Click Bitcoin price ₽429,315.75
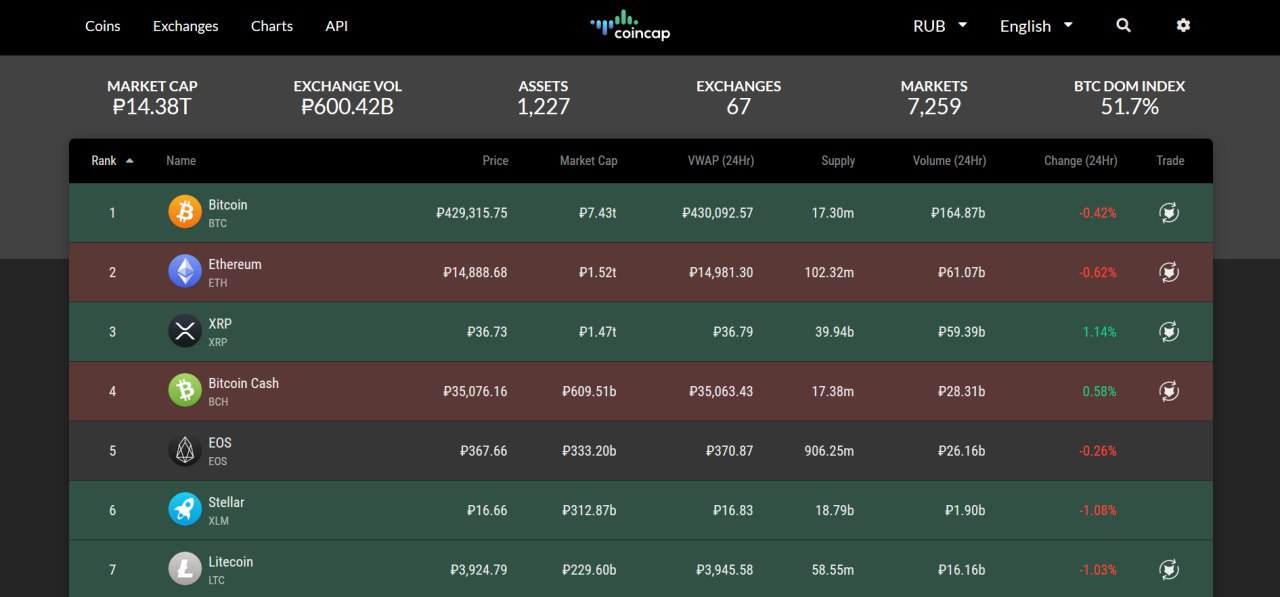The width and height of the screenshot is (1280, 597). (x=472, y=213)
